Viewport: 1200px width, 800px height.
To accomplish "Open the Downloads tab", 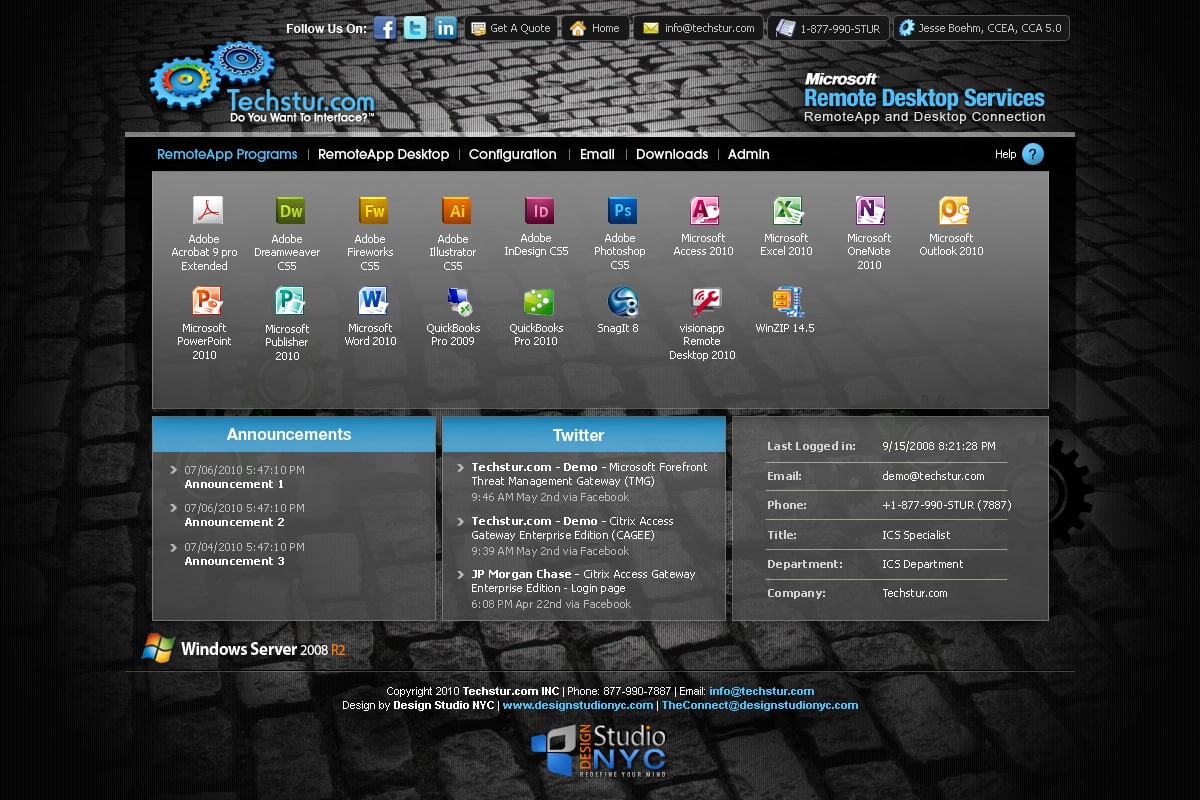I will point(672,154).
